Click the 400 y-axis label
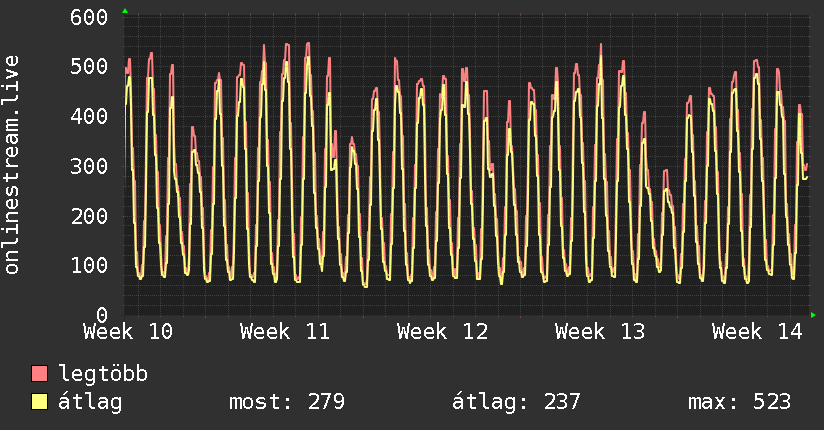Viewport: 824px width, 430px height. tap(89, 116)
